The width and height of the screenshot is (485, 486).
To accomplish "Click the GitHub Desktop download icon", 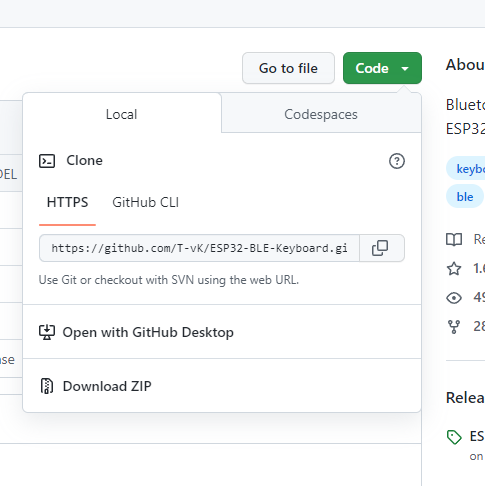I will click(x=47, y=332).
